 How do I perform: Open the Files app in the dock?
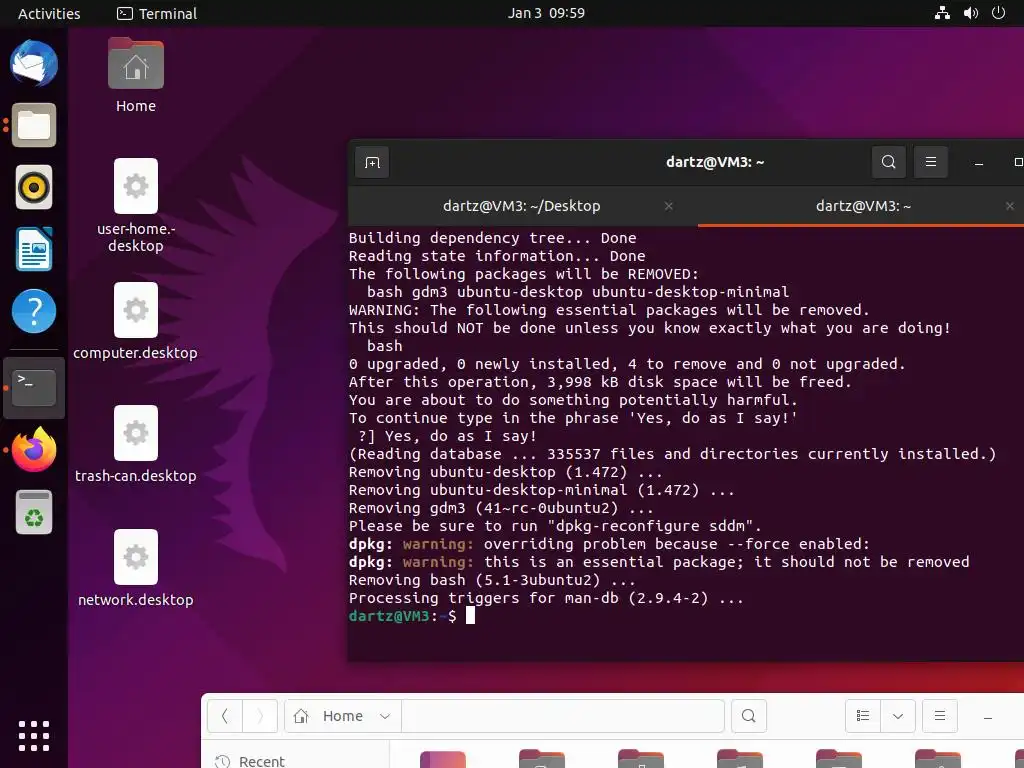tap(34, 125)
